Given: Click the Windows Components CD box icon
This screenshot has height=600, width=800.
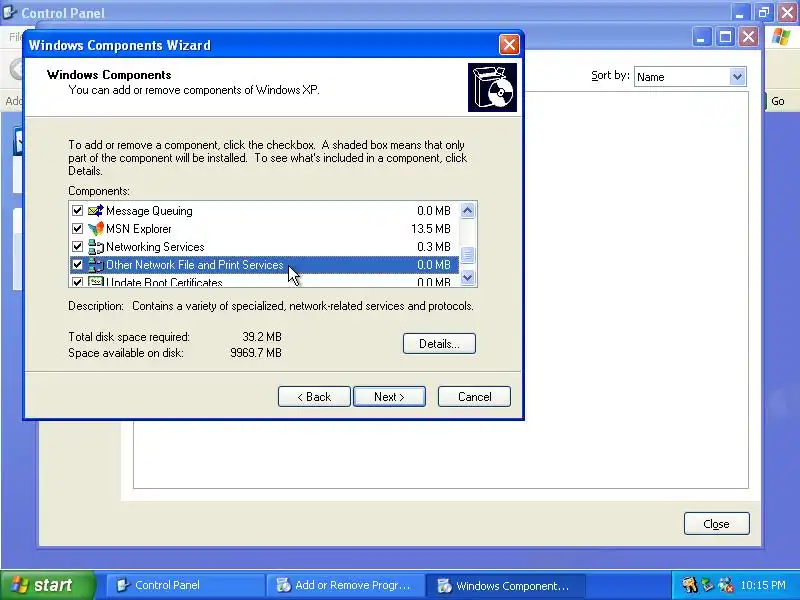Looking at the screenshot, I should pyautogui.click(x=492, y=87).
